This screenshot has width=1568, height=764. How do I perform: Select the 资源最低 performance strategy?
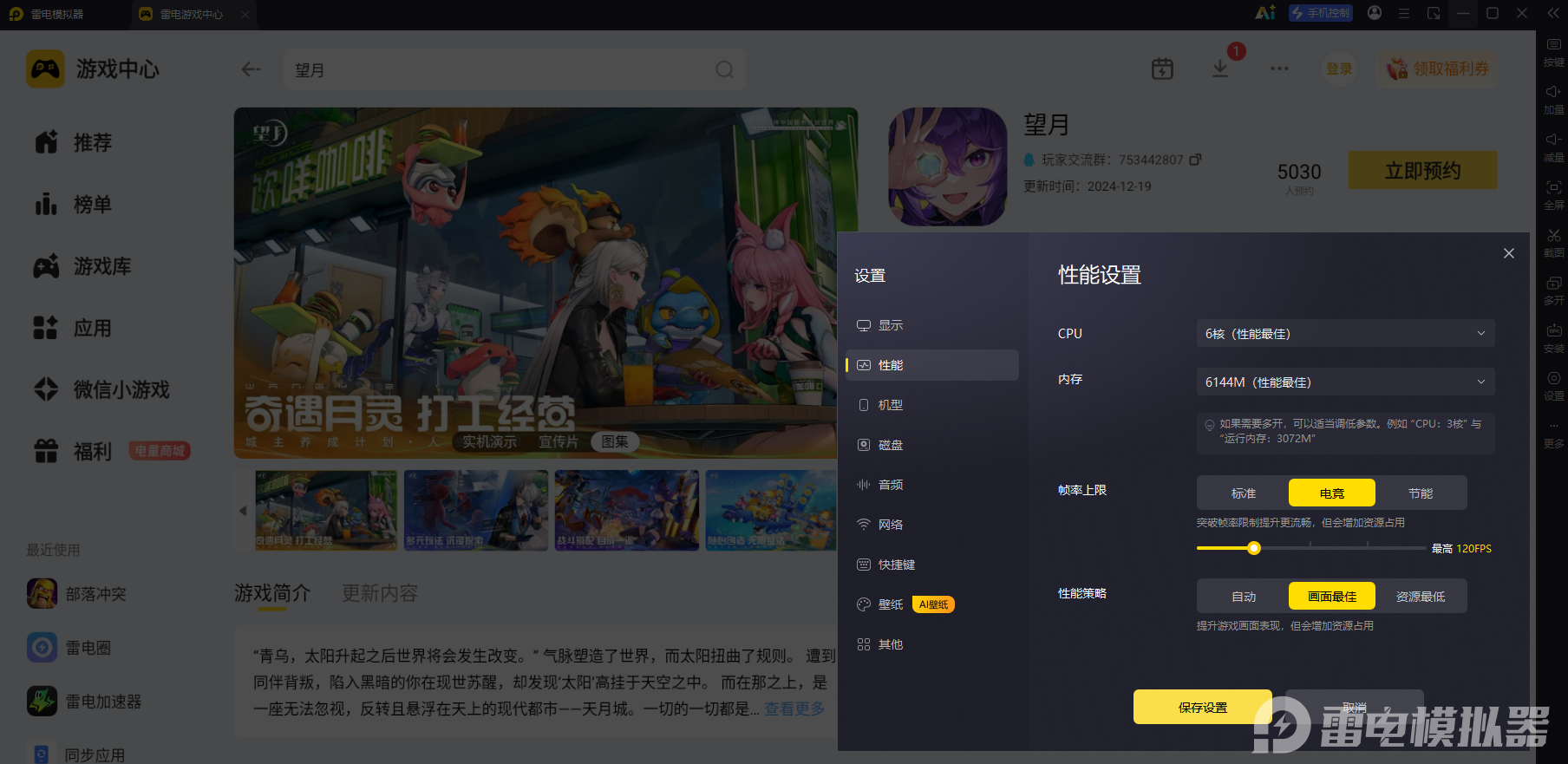1421,597
